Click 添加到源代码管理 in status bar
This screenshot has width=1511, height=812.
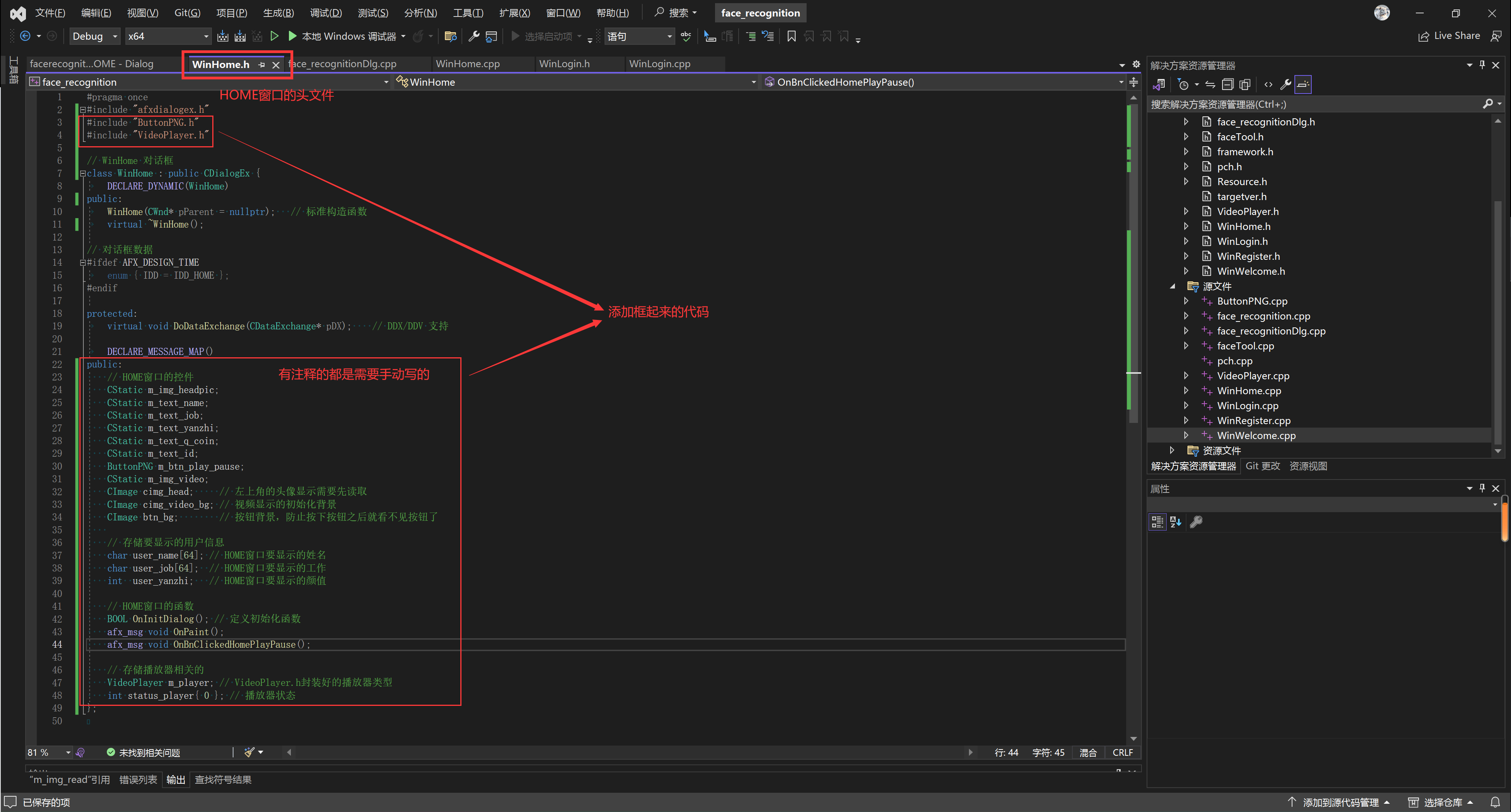[1340, 802]
